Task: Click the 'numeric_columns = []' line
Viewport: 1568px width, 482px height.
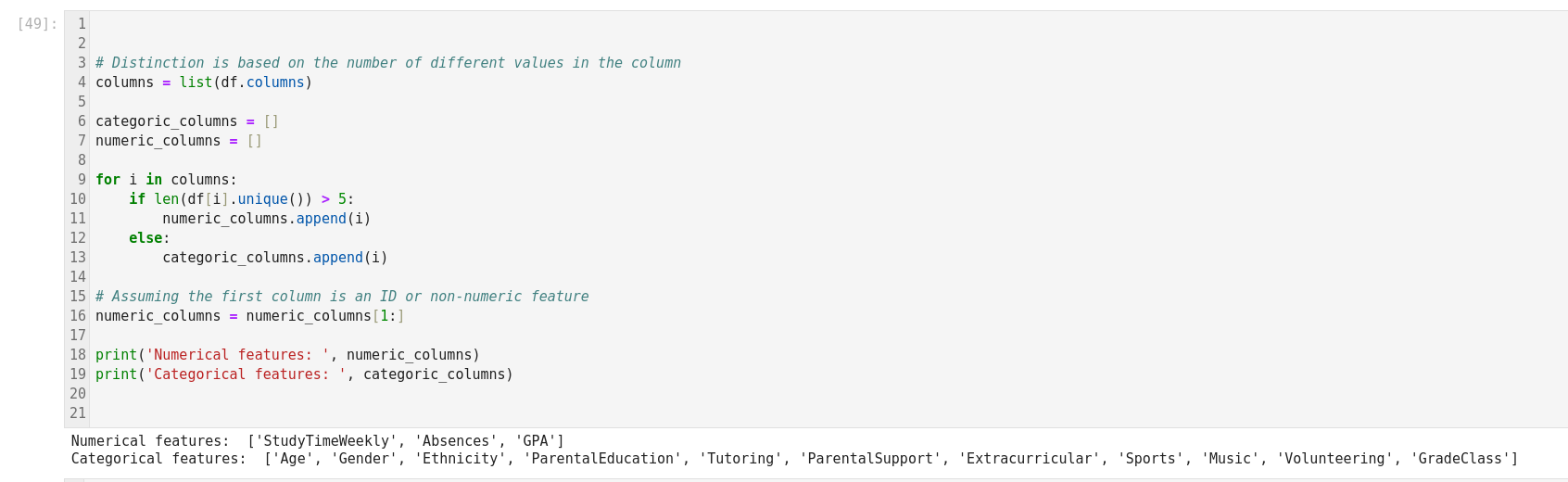Action: (x=178, y=141)
